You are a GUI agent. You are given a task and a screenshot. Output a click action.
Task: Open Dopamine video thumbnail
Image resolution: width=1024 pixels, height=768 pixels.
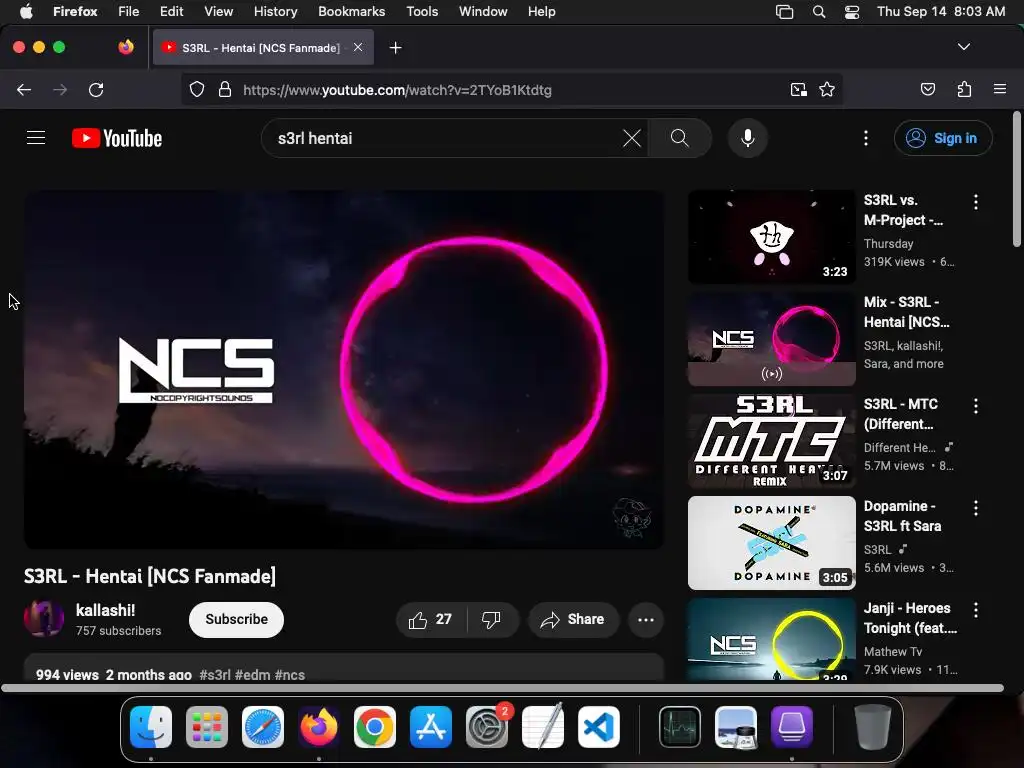coord(771,543)
